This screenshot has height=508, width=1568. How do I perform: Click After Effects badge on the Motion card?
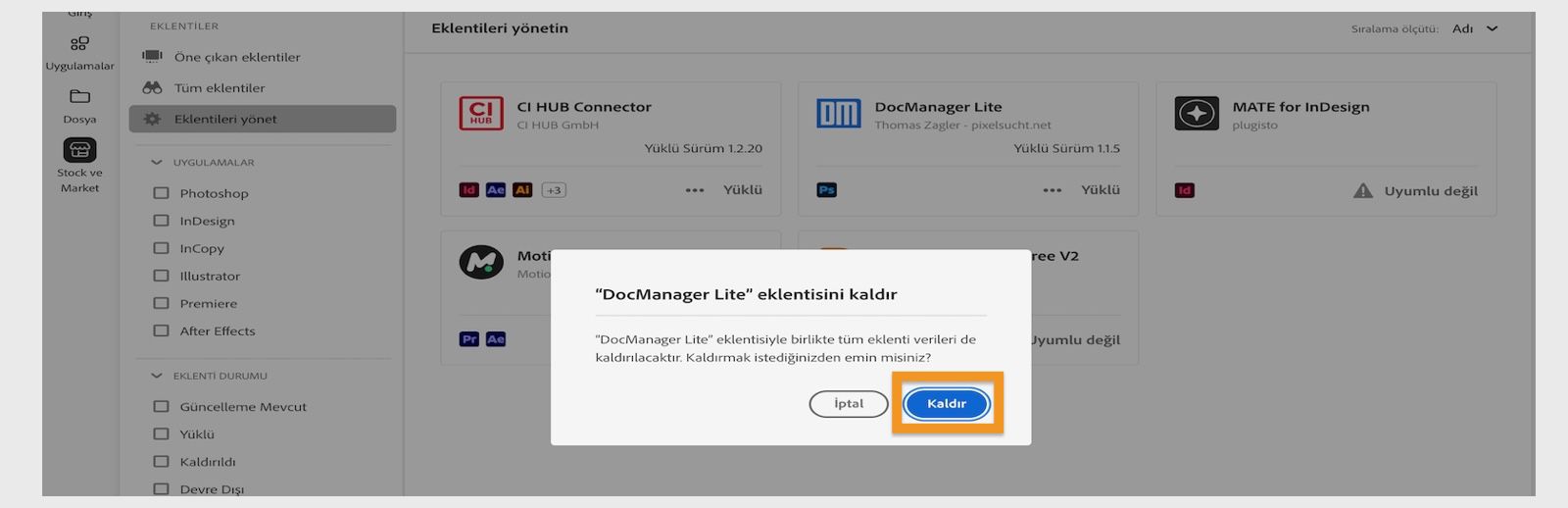496,339
